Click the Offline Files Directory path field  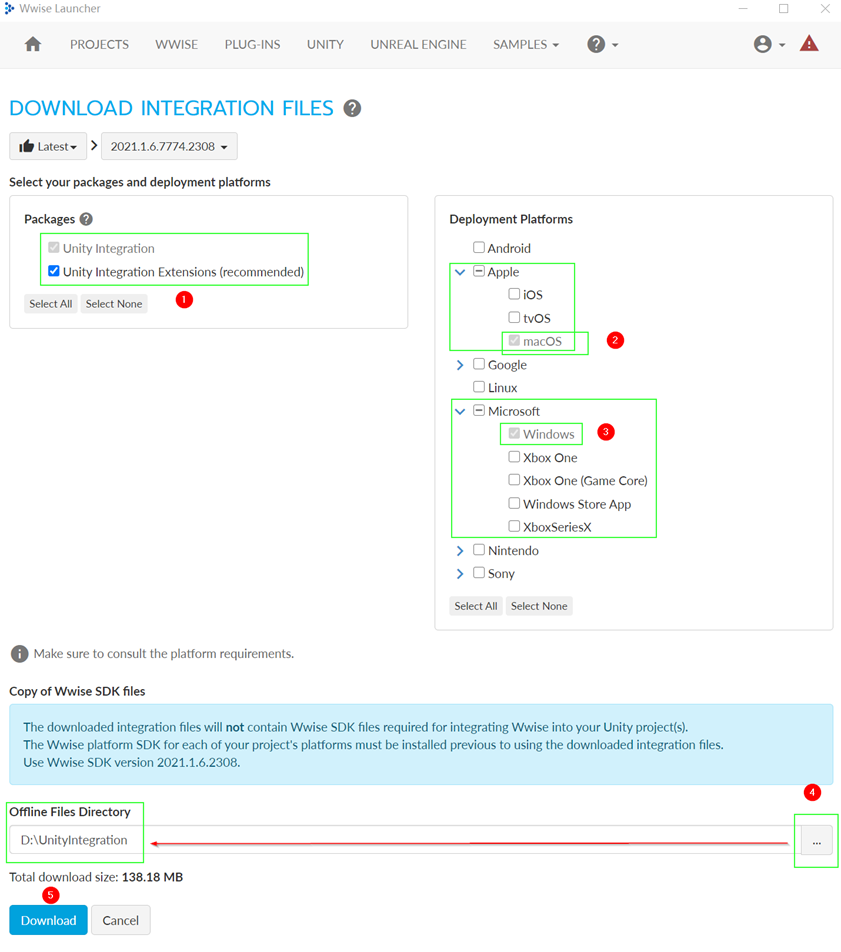click(400, 840)
